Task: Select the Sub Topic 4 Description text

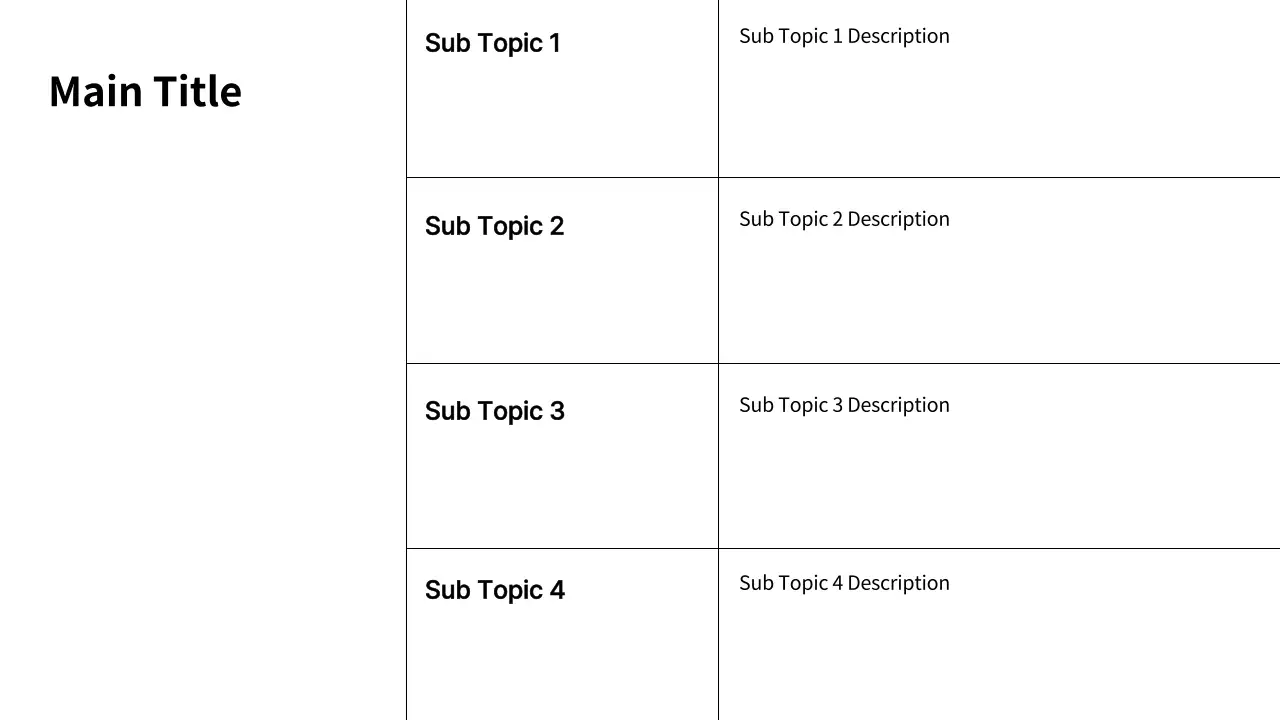Action: (x=844, y=583)
